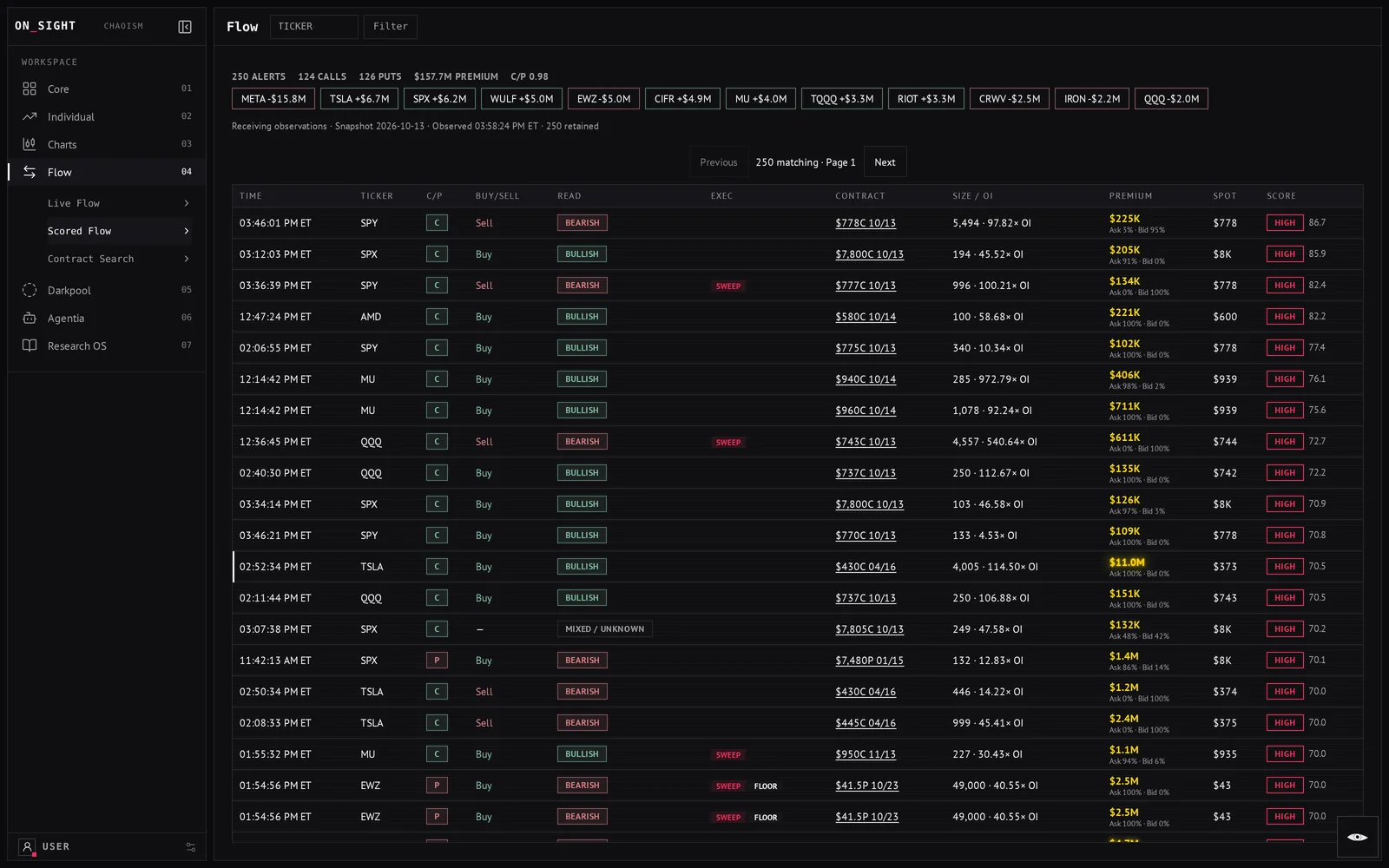The width and height of the screenshot is (1389, 868).
Task: Click the $11.0M premium value
Action: 1127,562
